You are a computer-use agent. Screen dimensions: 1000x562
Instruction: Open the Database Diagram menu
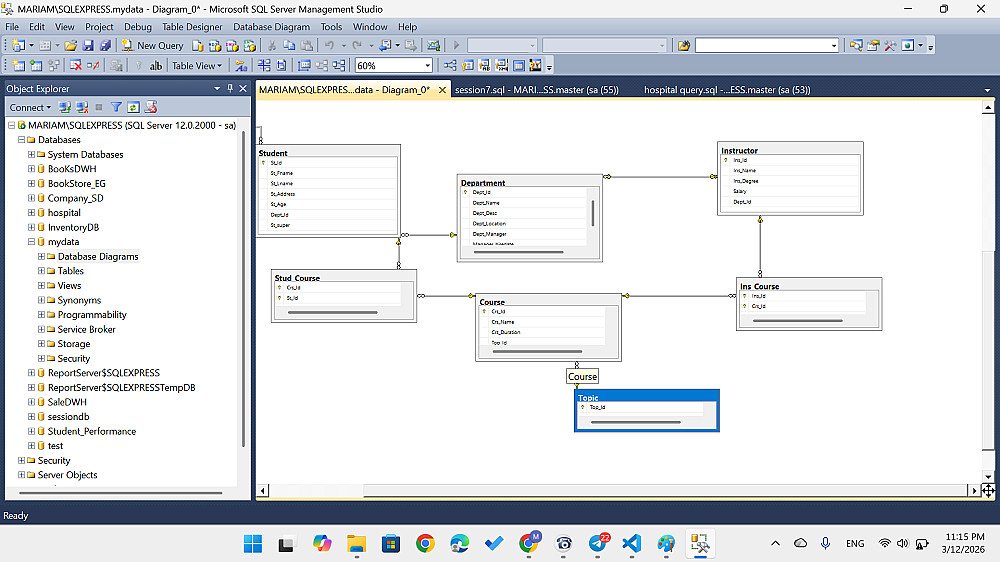[271, 27]
